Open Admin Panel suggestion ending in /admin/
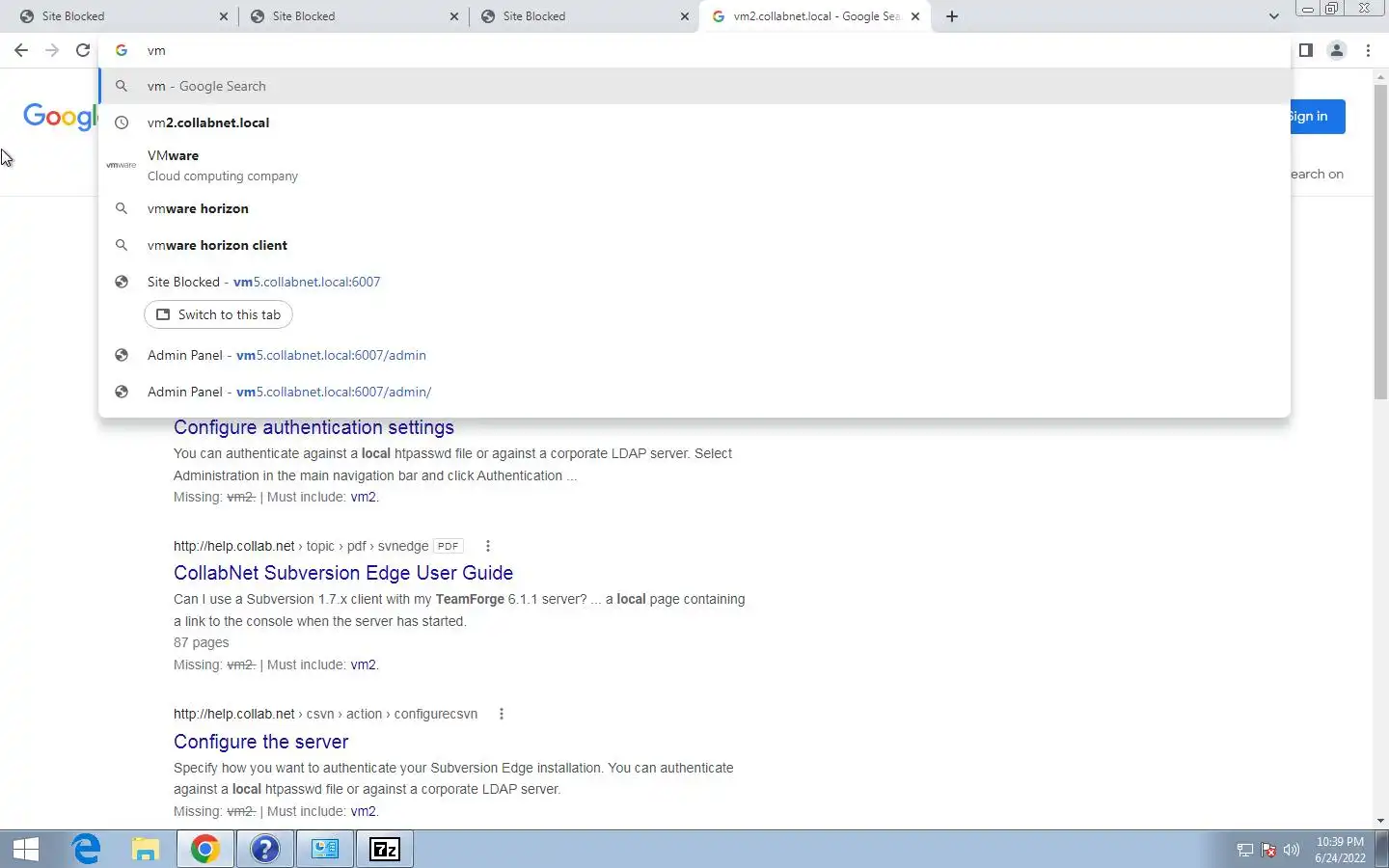This screenshot has width=1389, height=868. coord(694,392)
